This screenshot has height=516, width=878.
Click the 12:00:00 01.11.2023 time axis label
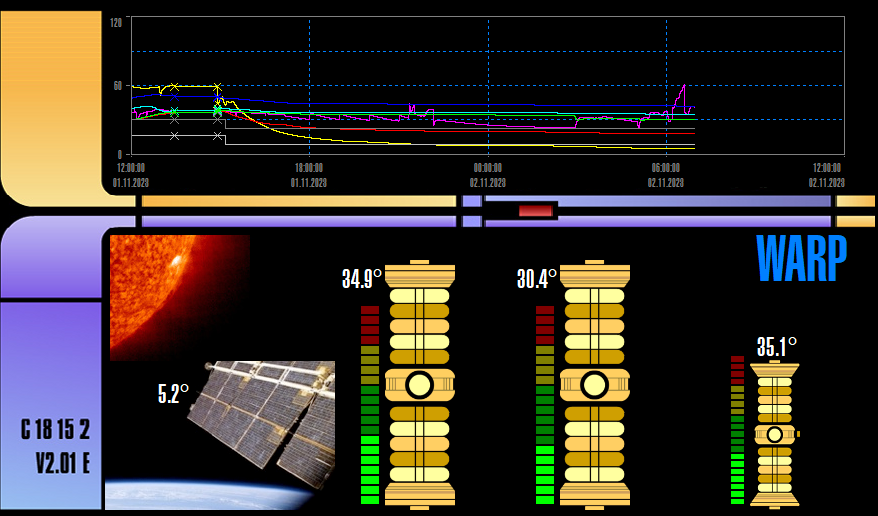130,175
